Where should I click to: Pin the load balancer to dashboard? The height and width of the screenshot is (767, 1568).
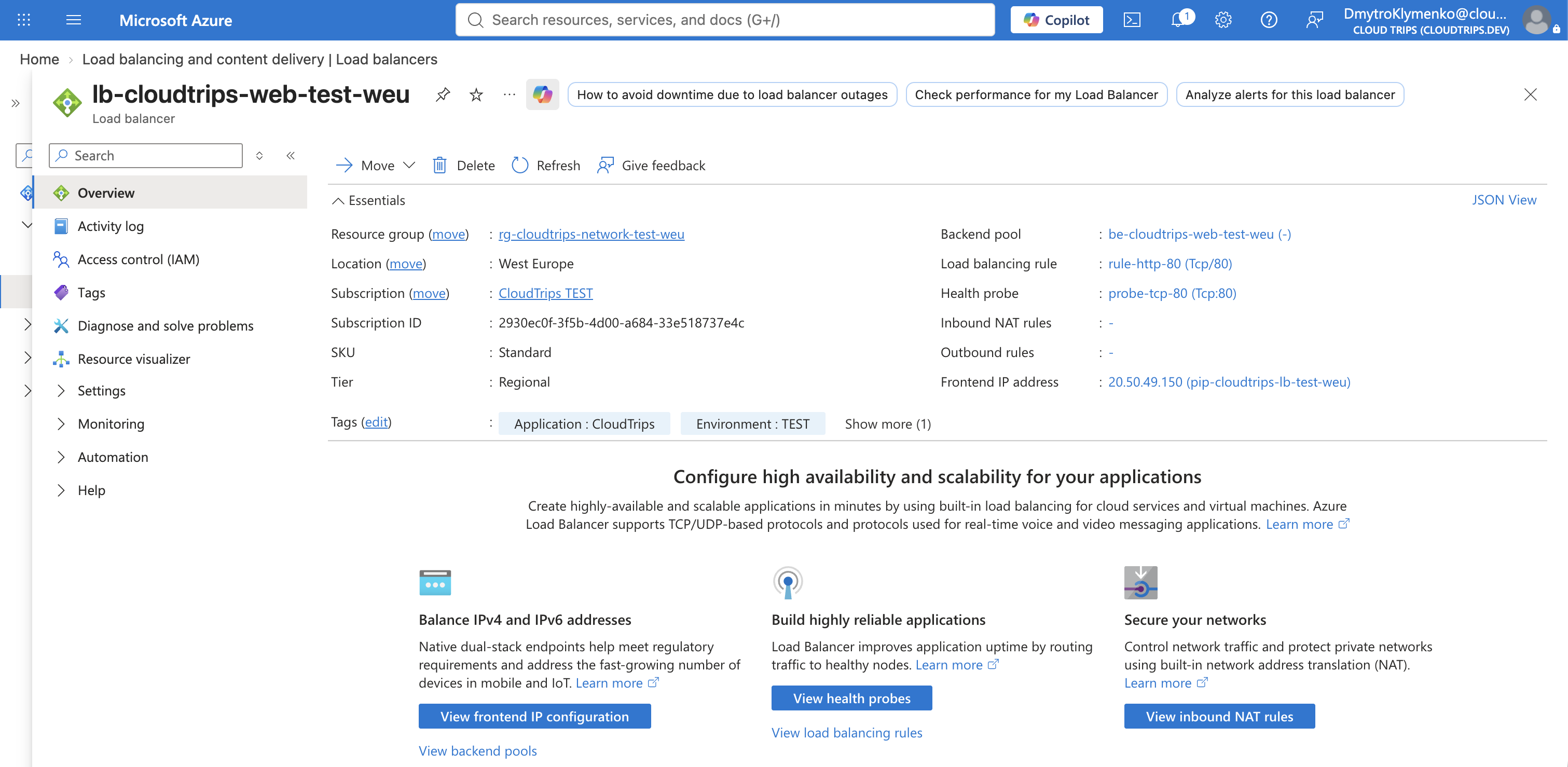[443, 94]
